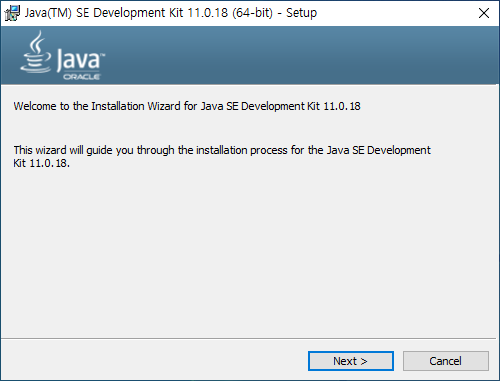Cancel the Java SDK installation
This screenshot has height=381, width=500.
446,361
